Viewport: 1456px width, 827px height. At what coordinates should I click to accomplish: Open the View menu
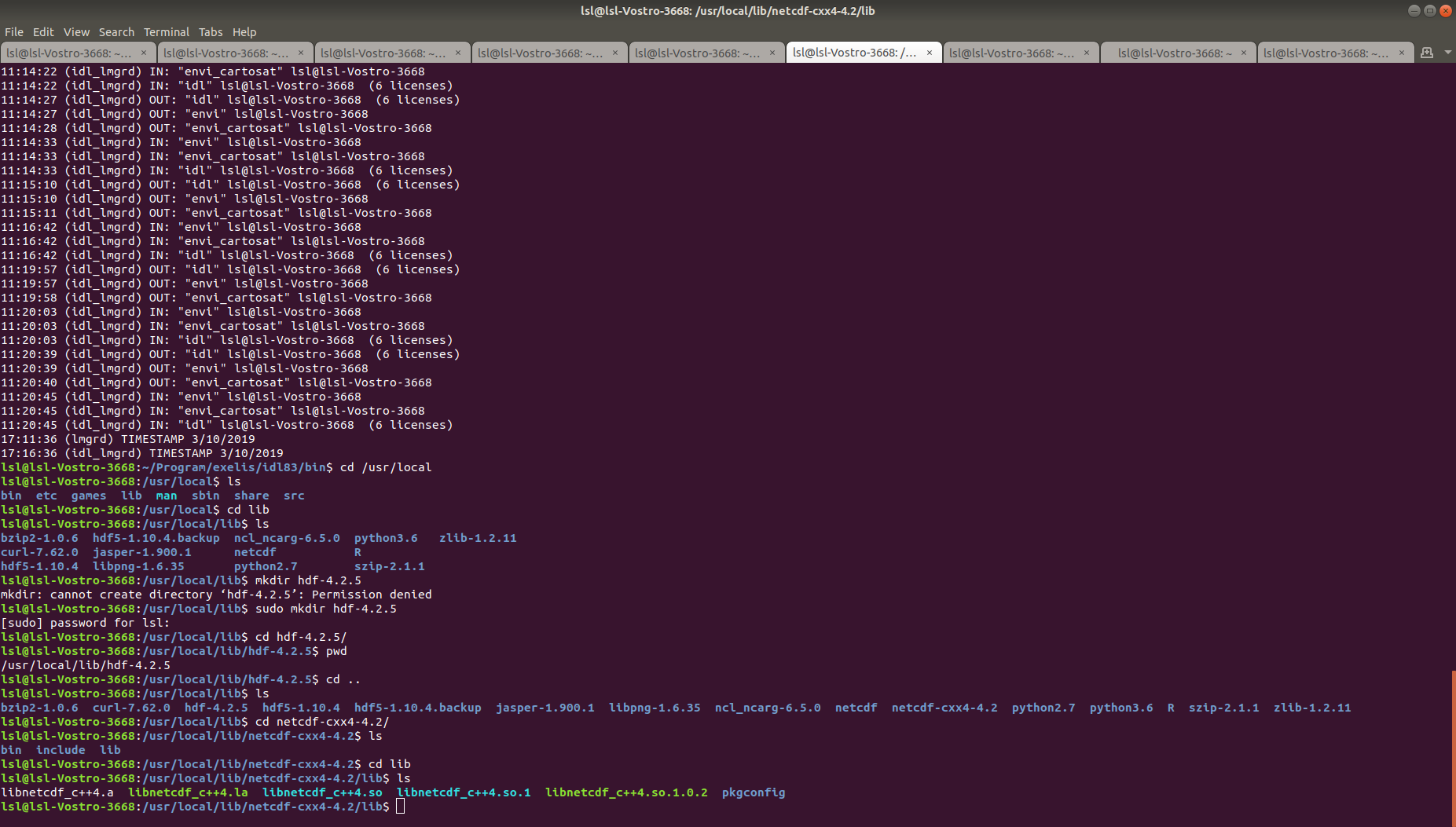click(76, 32)
